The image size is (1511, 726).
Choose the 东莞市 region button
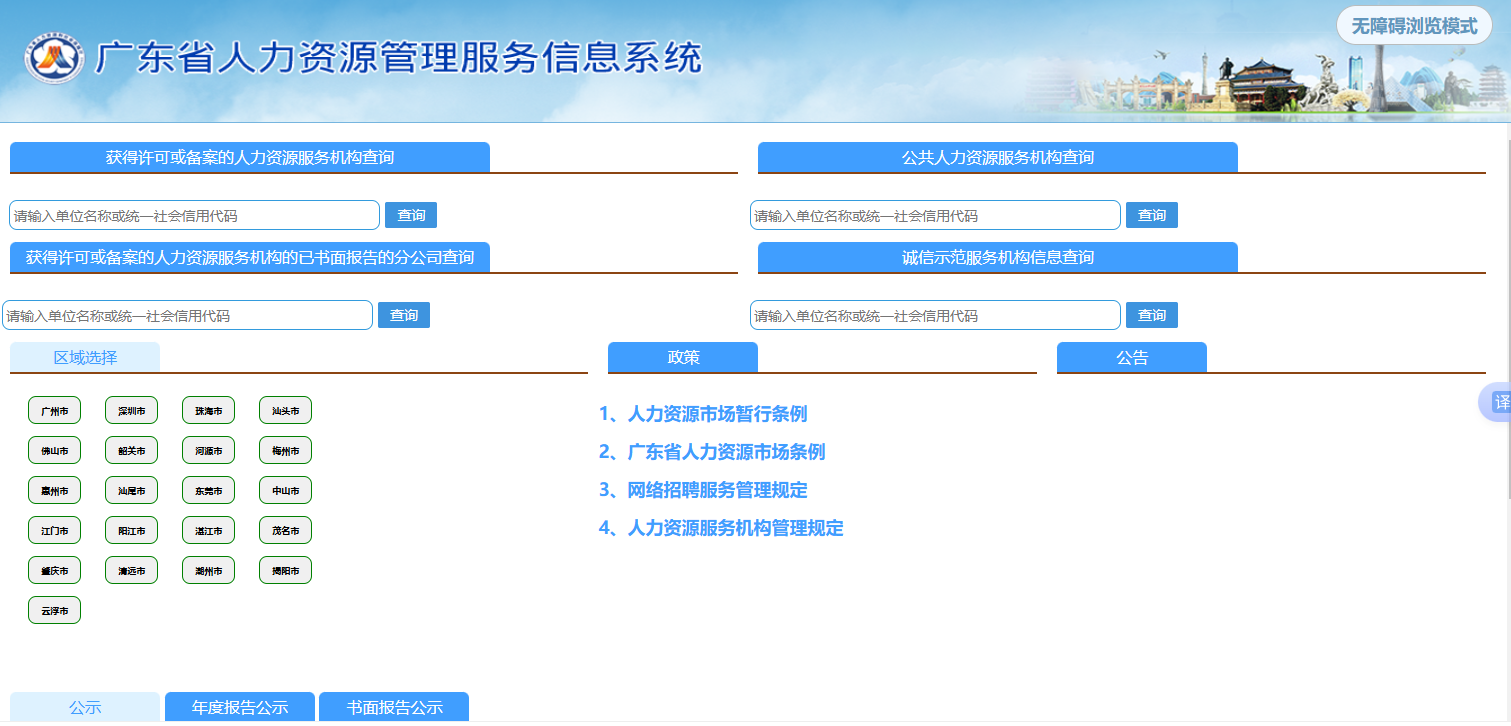[208, 491]
